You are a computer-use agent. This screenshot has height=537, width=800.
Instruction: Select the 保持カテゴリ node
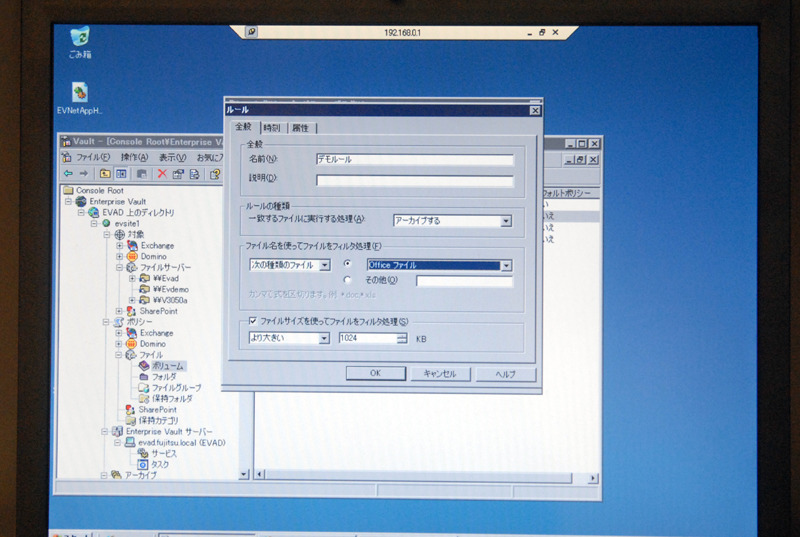[152, 421]
